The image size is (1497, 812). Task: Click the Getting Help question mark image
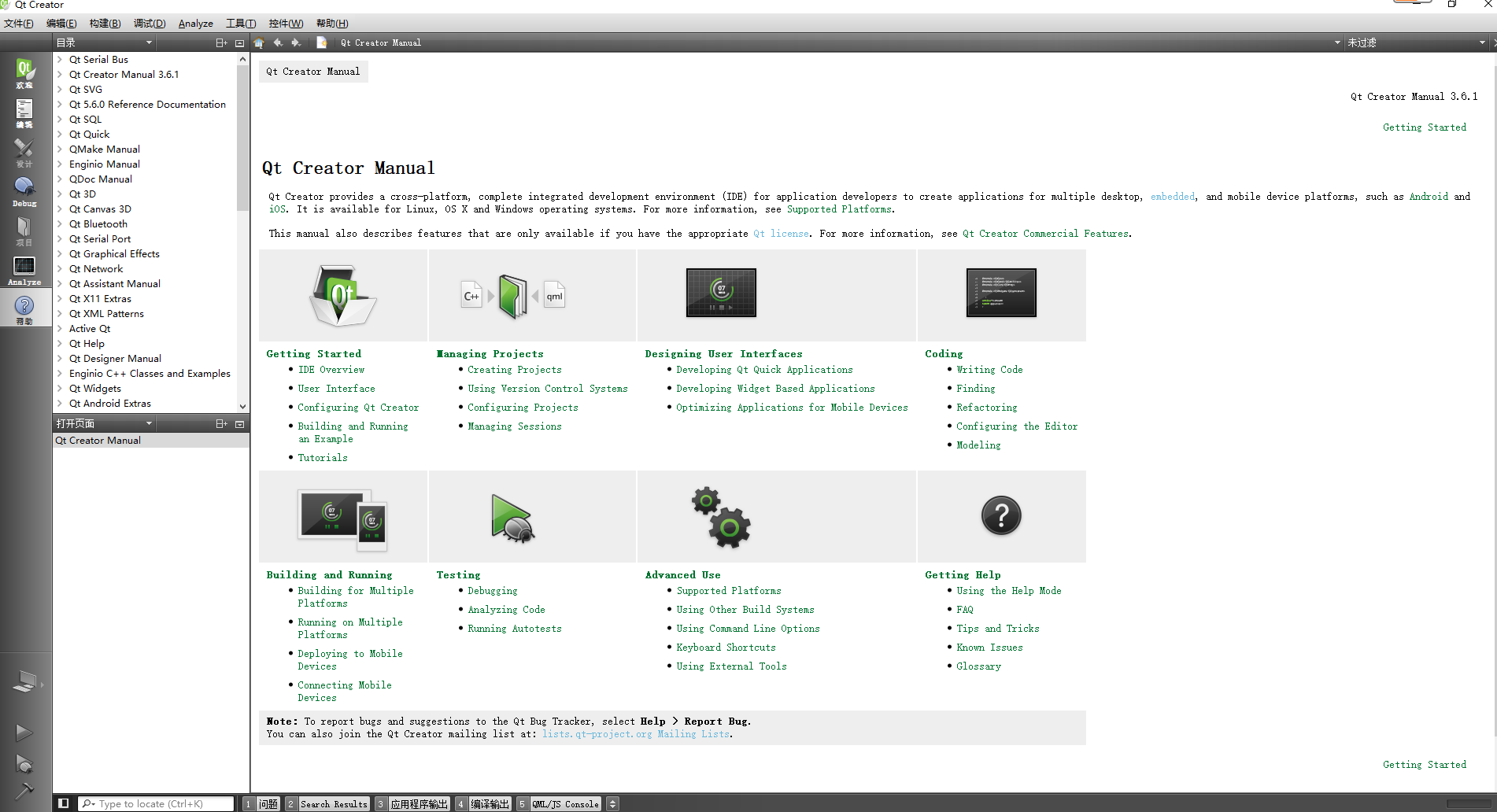(x=1001, y=516)
